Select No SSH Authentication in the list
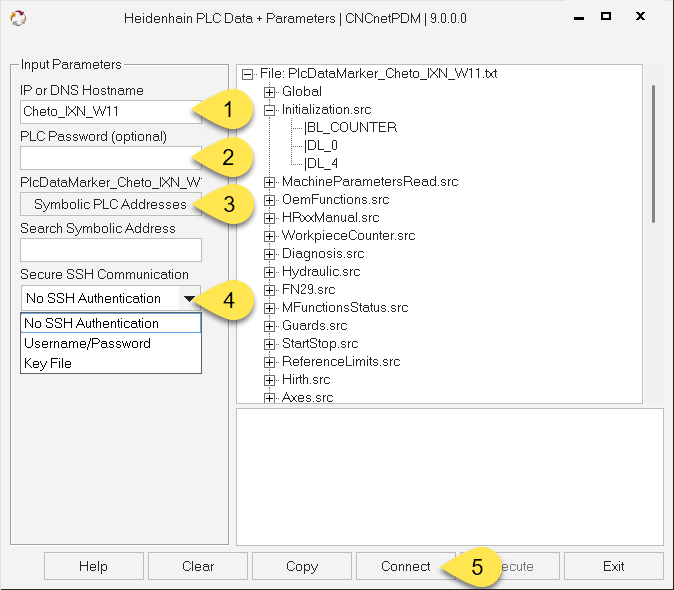 tap(110, 323)
